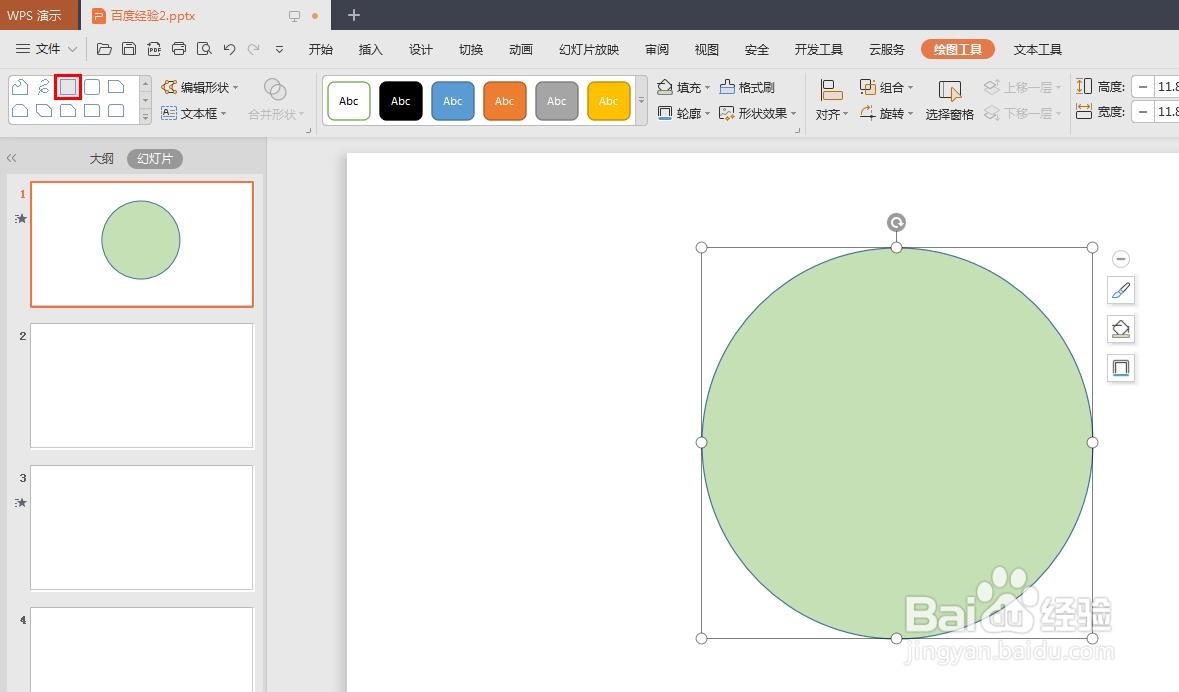Image resolution: width=1179 pixels, height=692 pixels.
Task: Click the Open folder icon in quick toolbar
Action: (x=105, y=49)
